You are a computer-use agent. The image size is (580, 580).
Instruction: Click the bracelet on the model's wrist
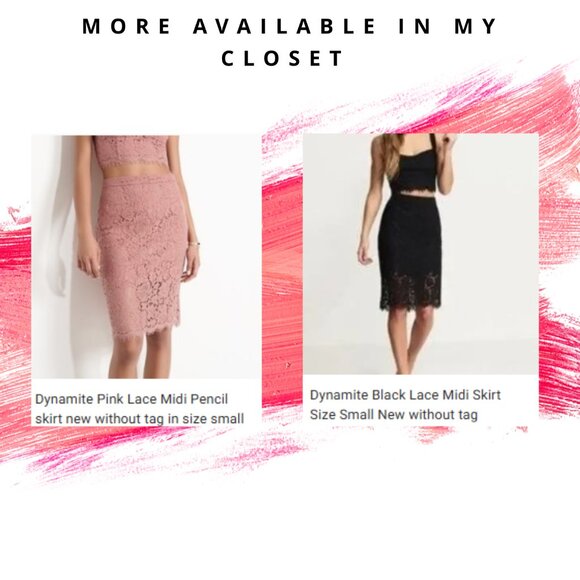coord(194,244)
